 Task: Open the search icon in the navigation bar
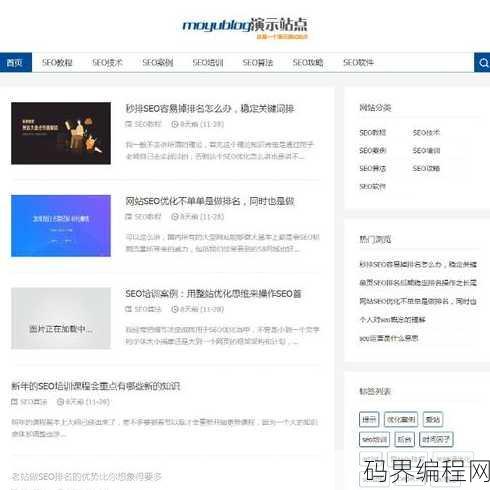click(x=483, y=62)
